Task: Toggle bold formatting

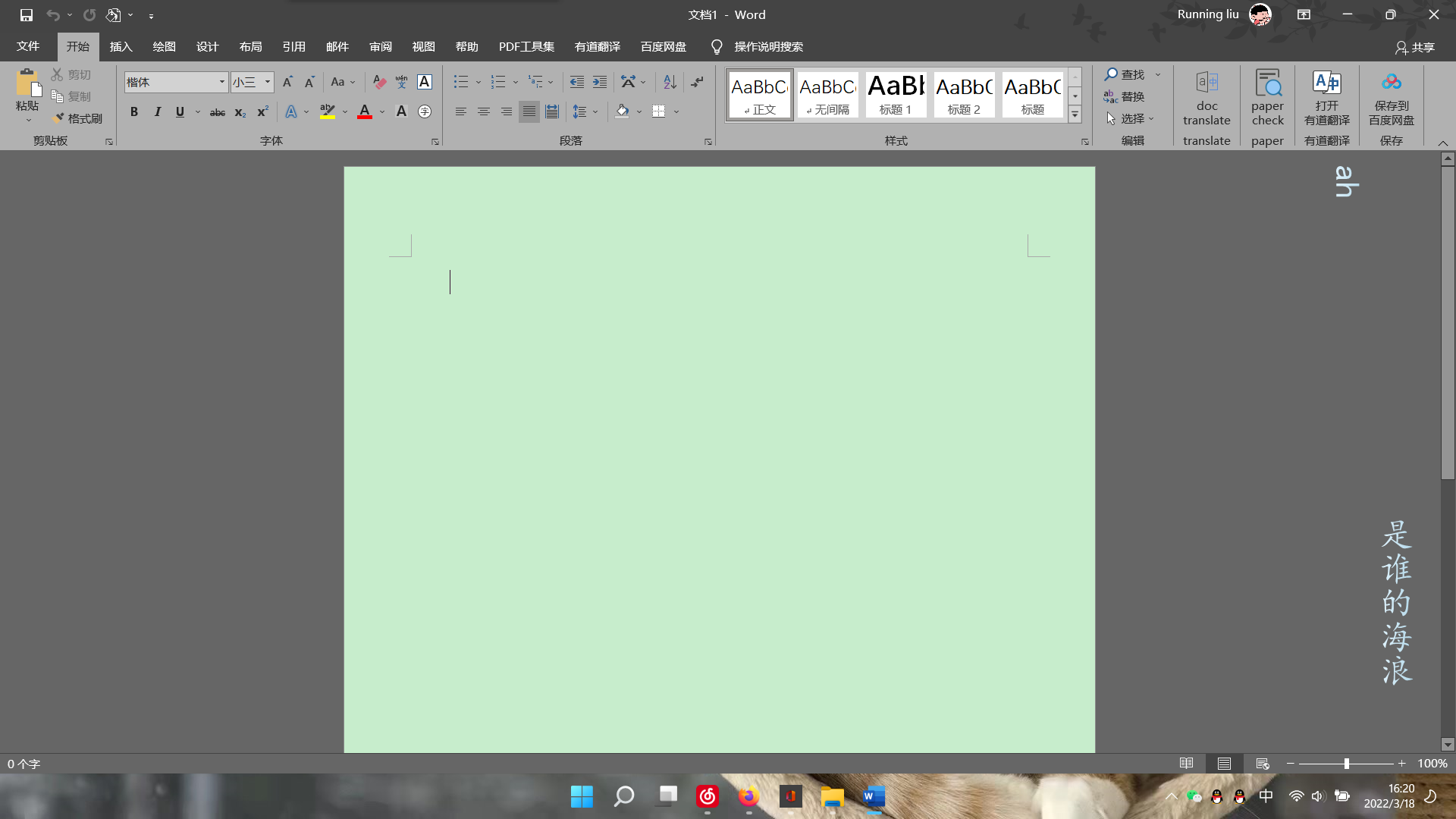Action: point(134,112)
